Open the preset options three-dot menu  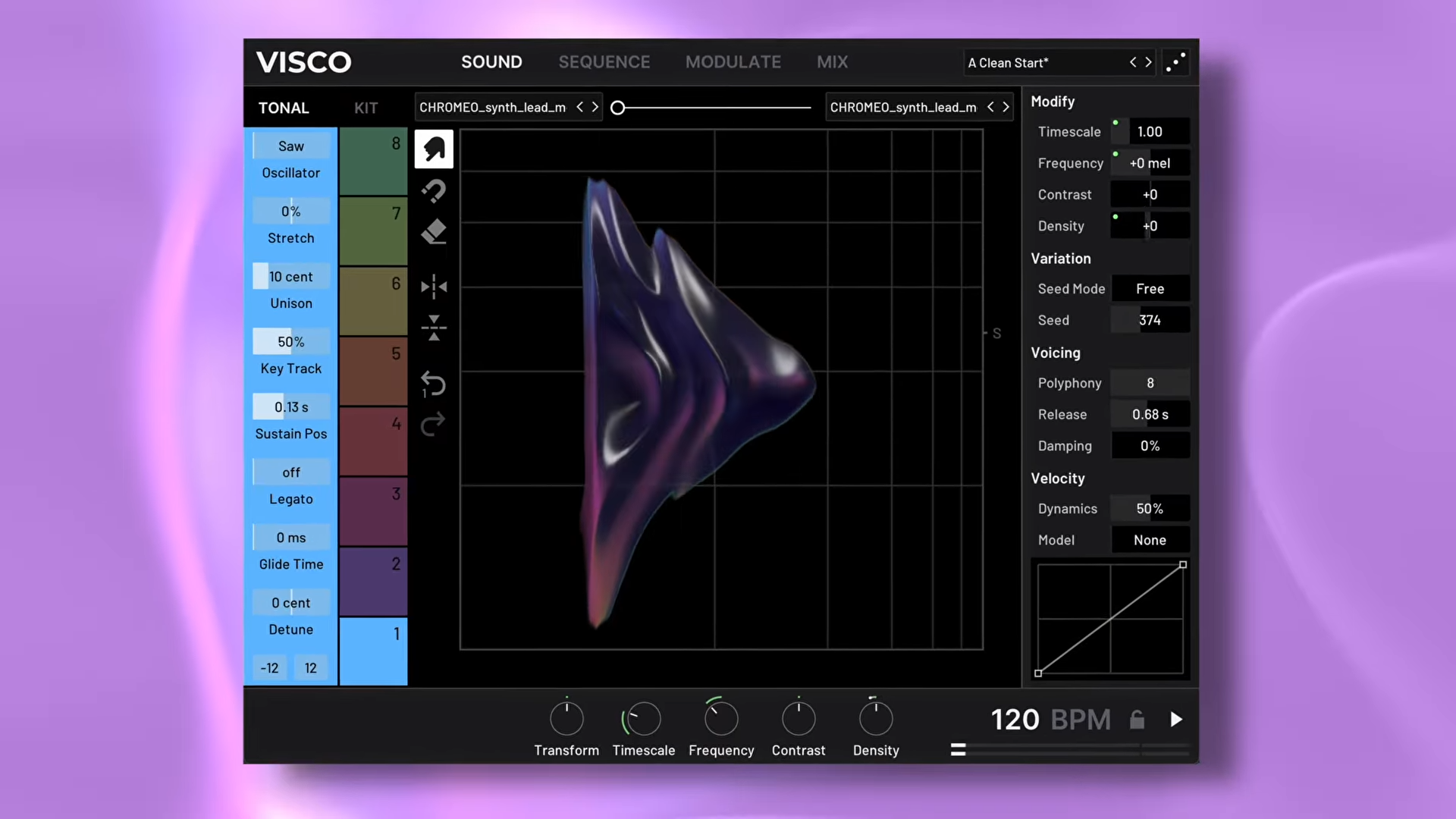[1175, 62]
